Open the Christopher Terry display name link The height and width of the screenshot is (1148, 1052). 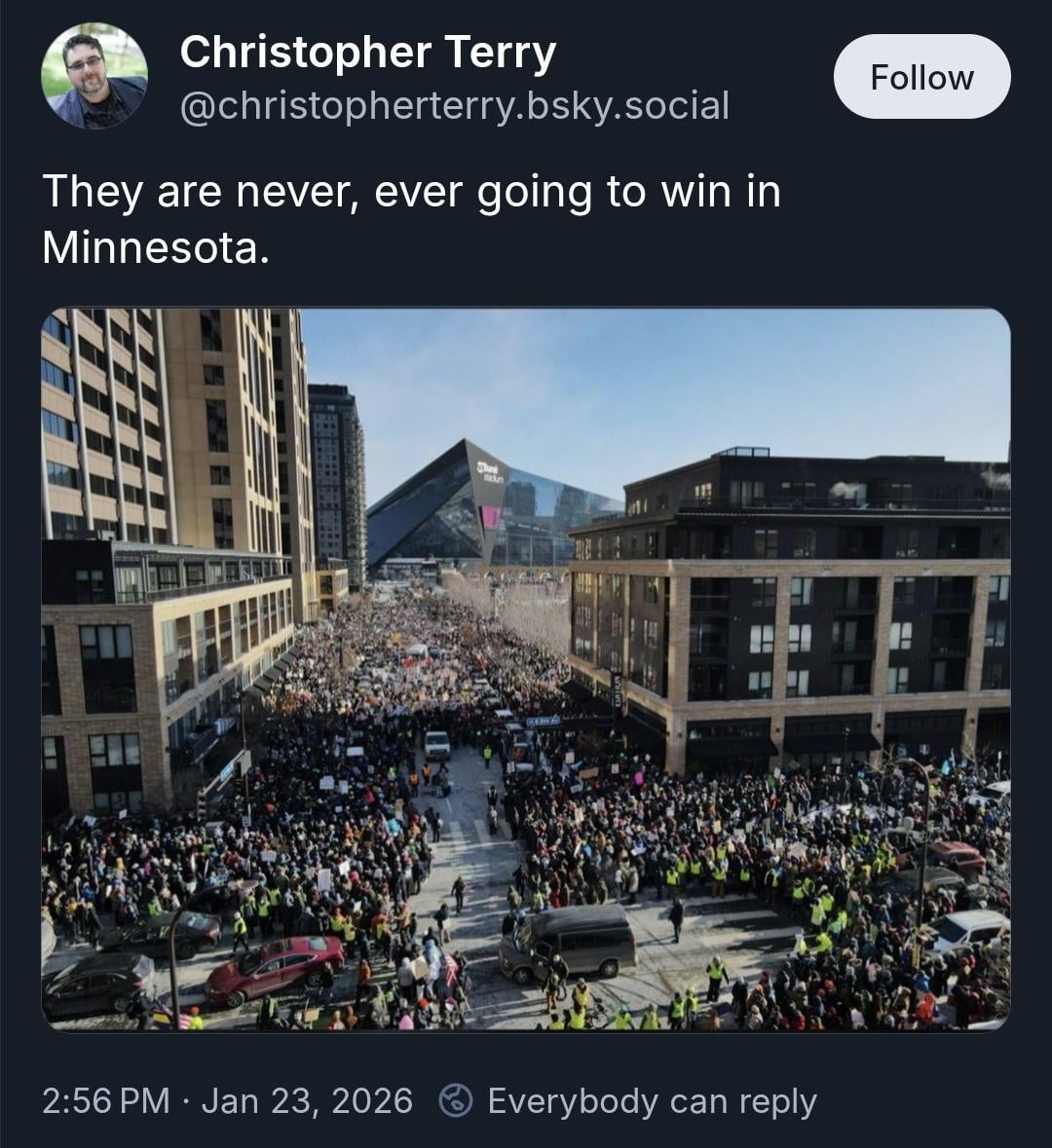coord(368,53)
